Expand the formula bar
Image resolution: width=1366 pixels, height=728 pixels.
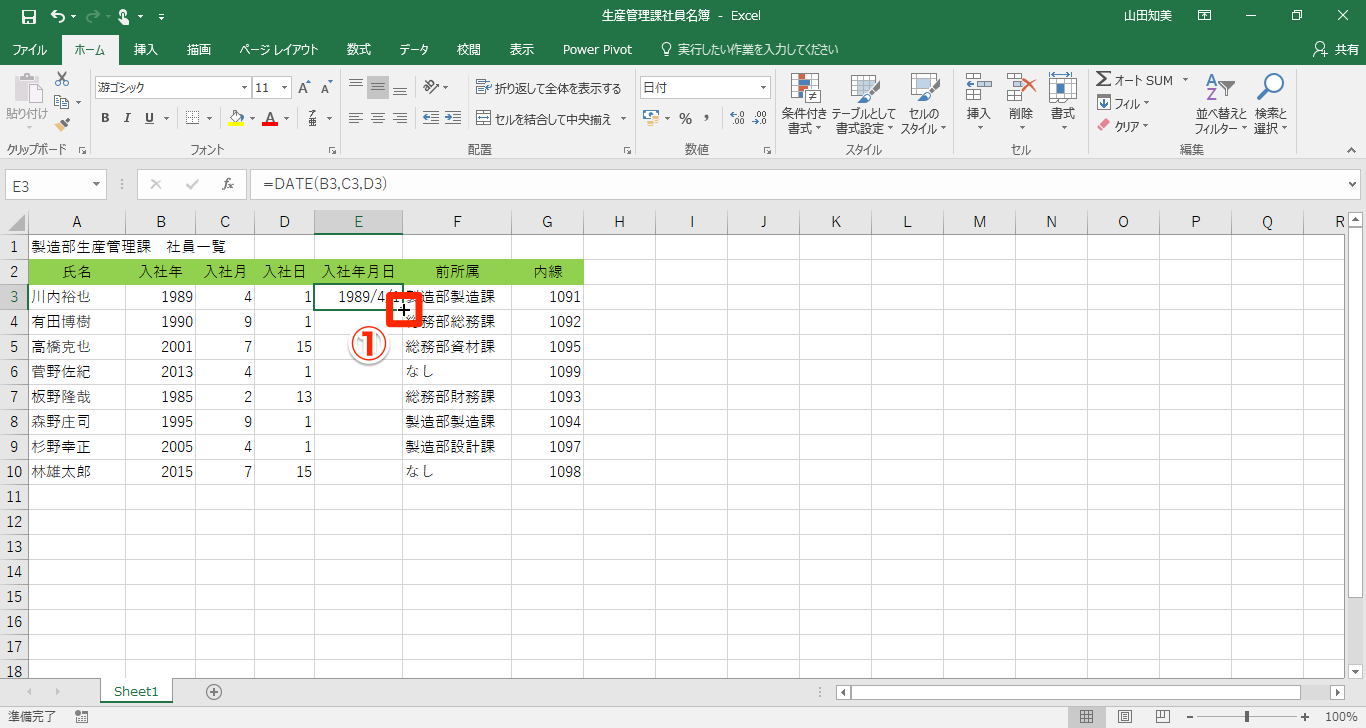point(1353,184)
